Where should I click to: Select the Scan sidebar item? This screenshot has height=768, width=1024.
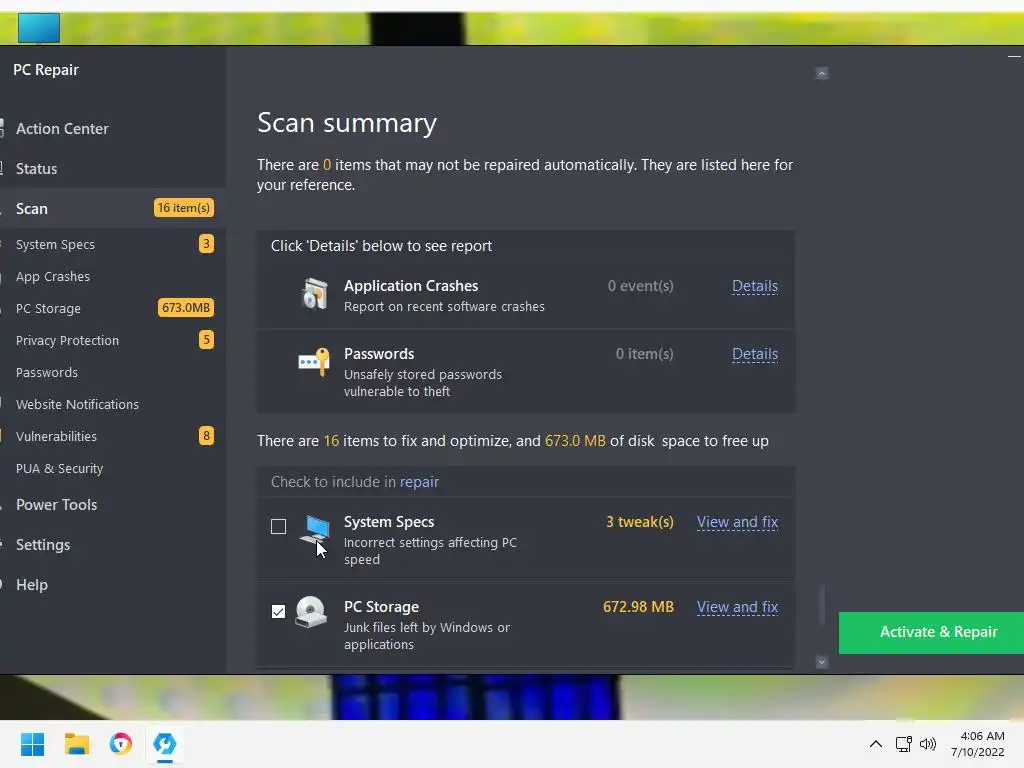(x=113, y=208)
